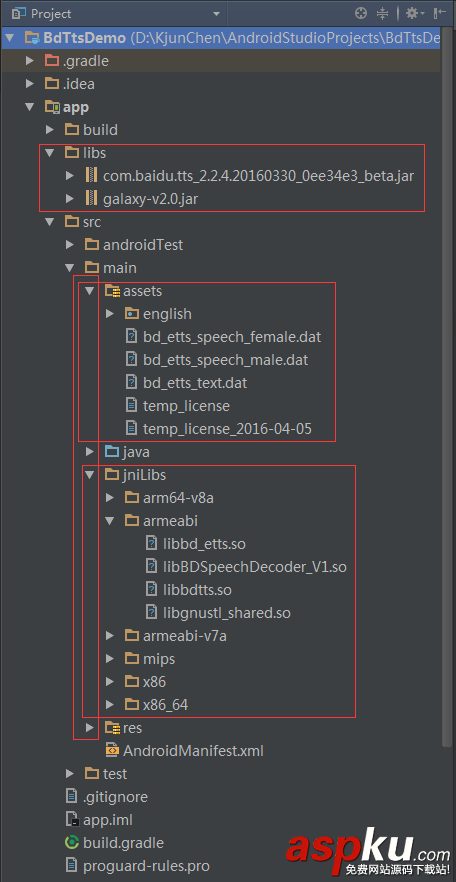Expand the res folder

coord(90,728)
